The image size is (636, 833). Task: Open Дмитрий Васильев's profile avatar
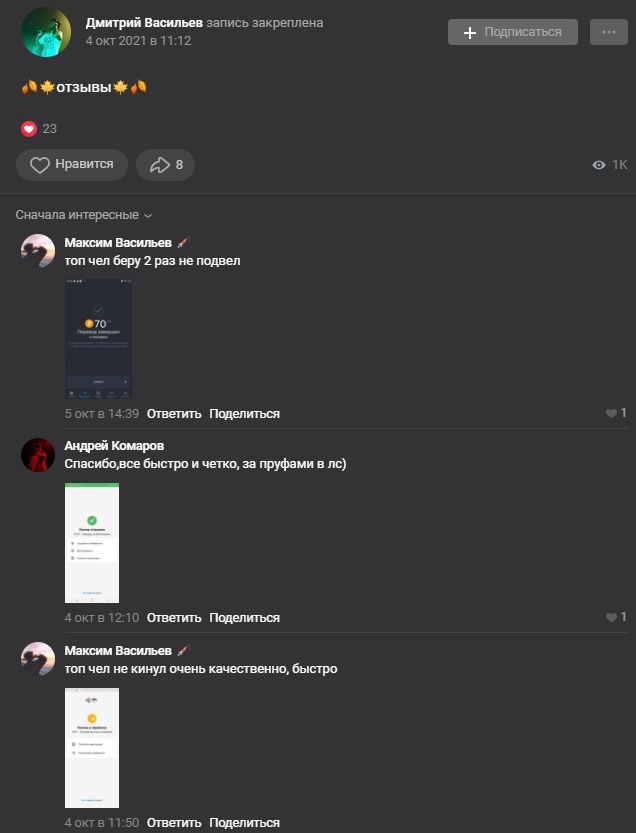click(x=46, y=32)
